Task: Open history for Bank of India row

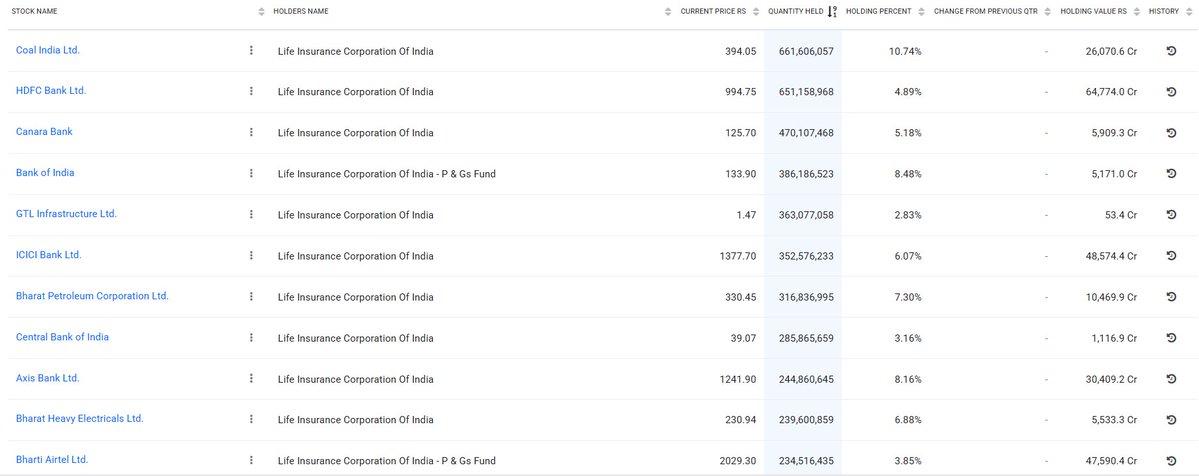Action: (1171, 174)
